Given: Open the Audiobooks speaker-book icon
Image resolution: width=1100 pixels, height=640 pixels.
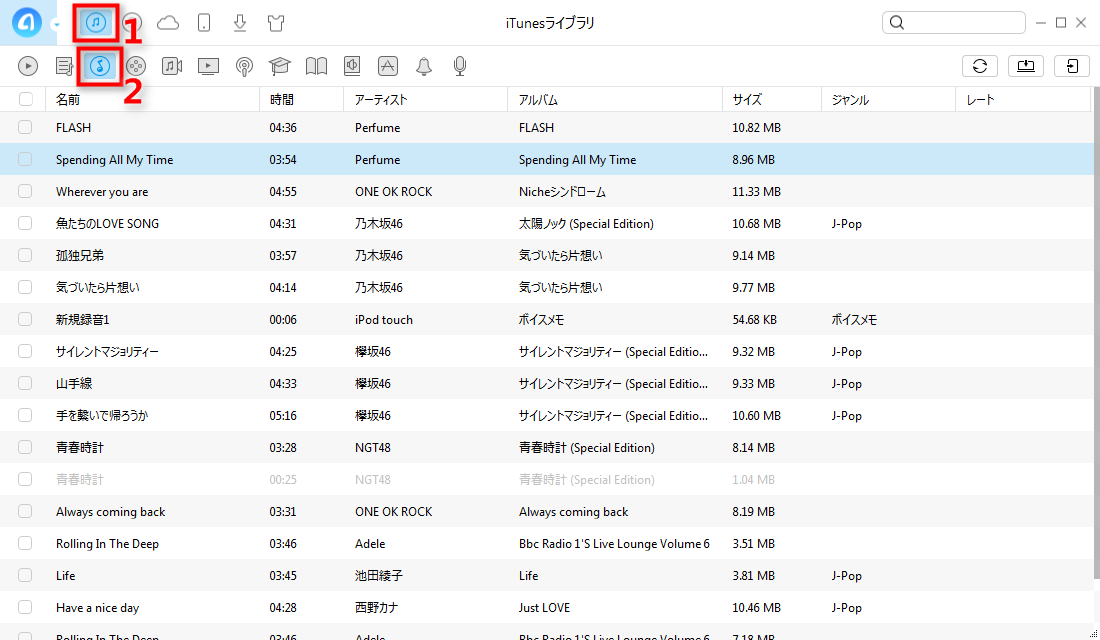Looking at the screenshot, I should pyautogui.click(x=352, y=66).
